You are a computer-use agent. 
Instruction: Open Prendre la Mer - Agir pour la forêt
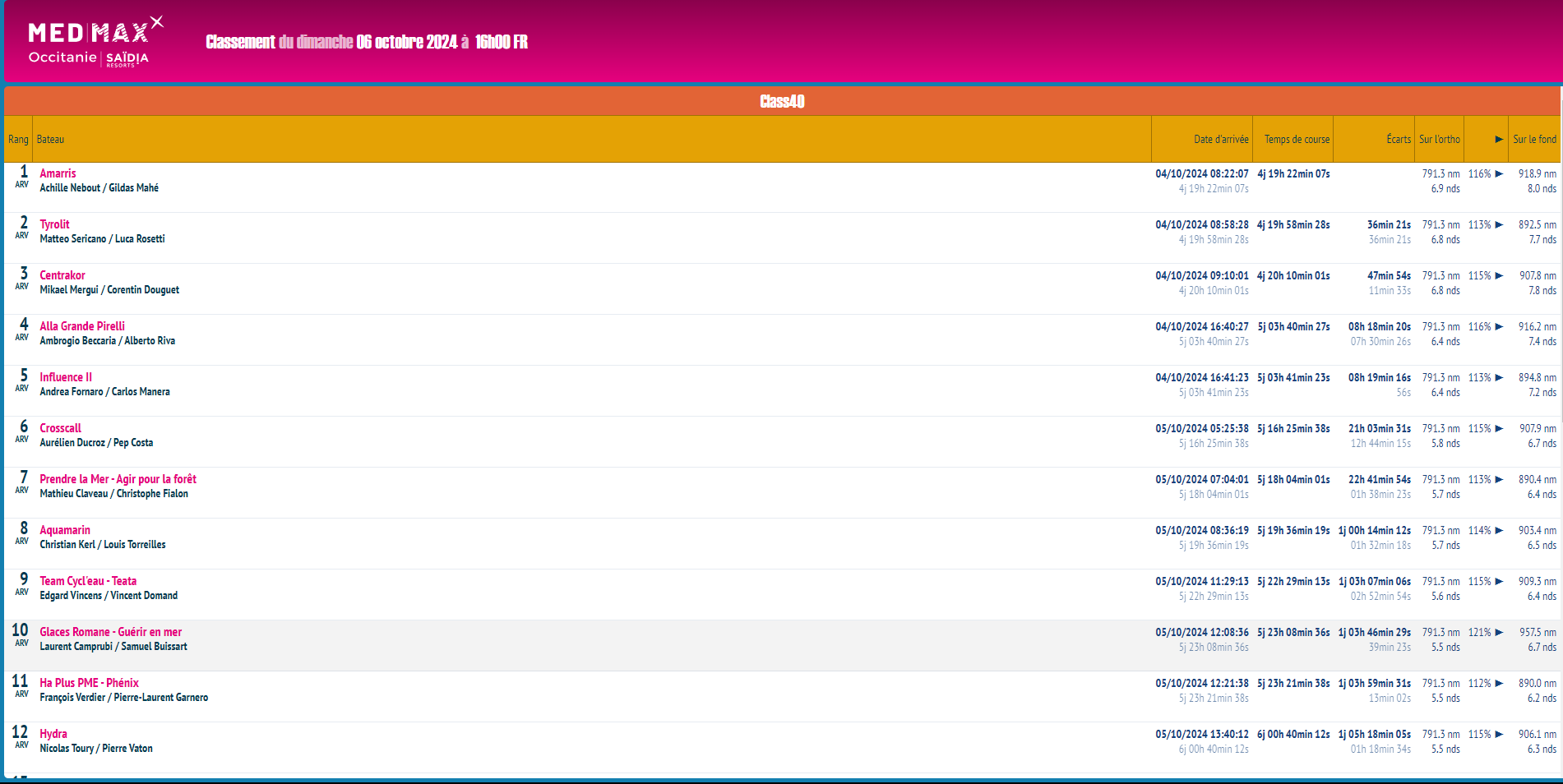point(118,479)
